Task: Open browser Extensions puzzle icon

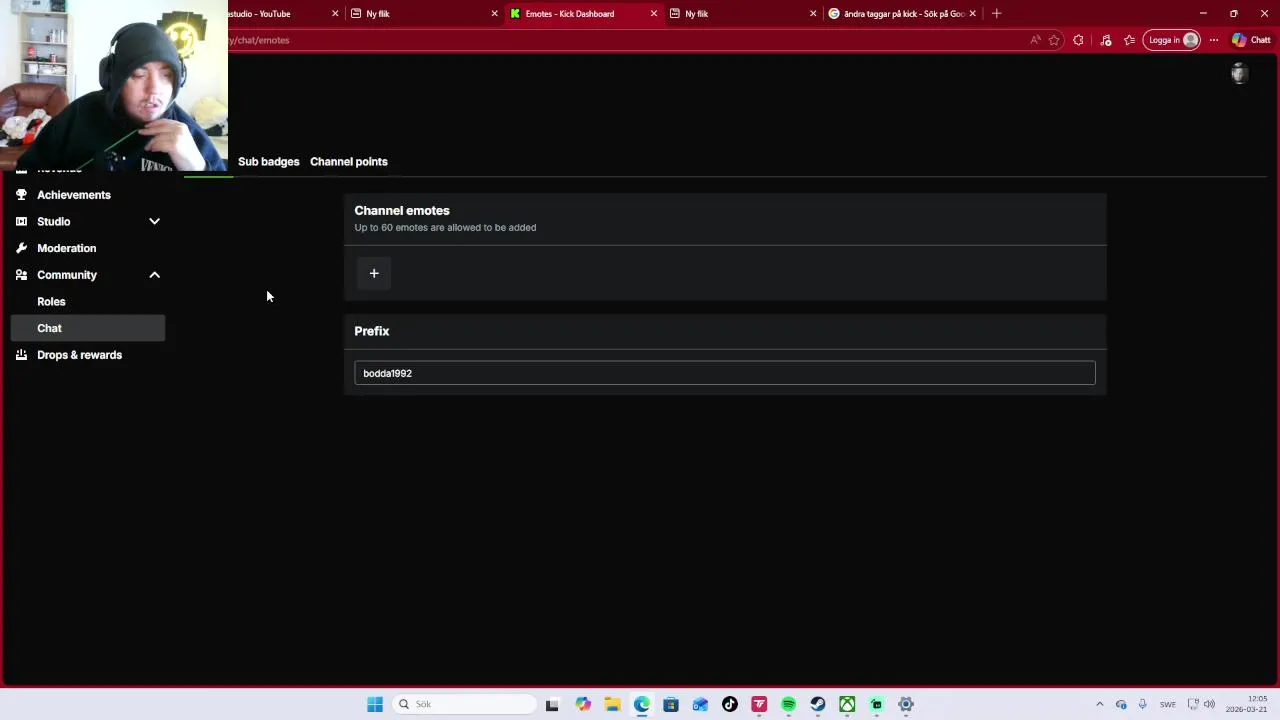Action: pos(1078,40)
